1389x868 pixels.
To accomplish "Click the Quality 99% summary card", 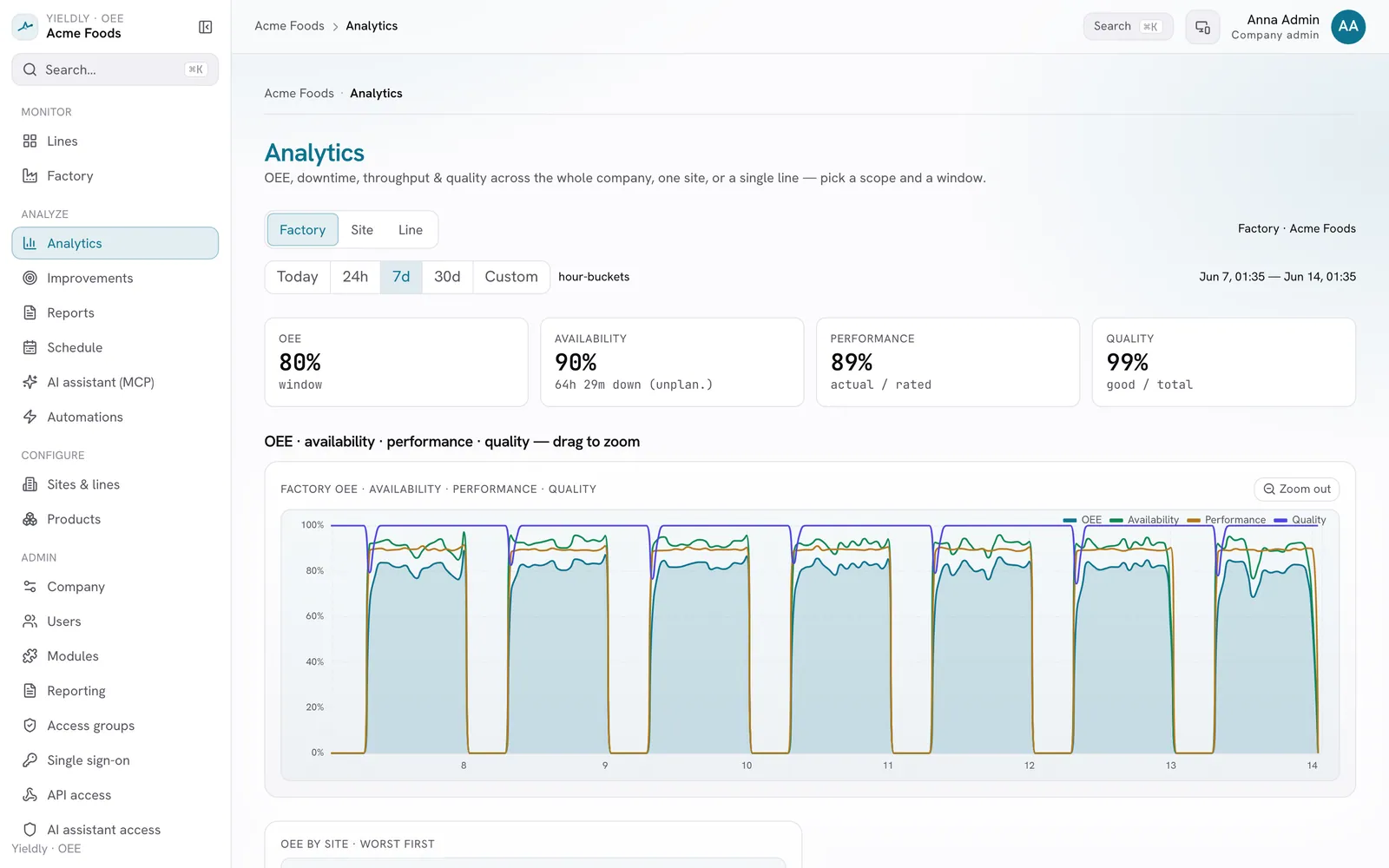I will [x=1224, y=362].
